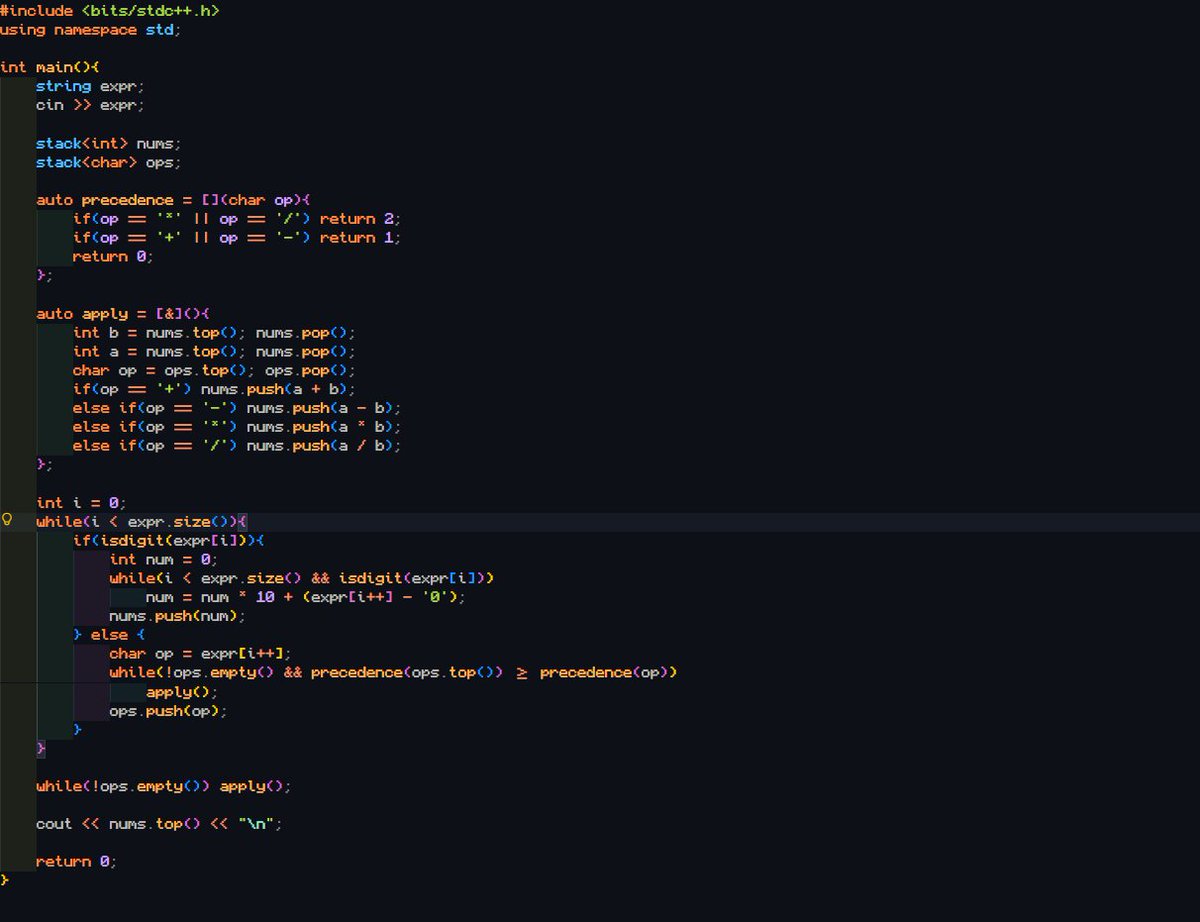
Task: Click the 'return 0;' line inside the precedence lambda
Action: click(114, 257)
